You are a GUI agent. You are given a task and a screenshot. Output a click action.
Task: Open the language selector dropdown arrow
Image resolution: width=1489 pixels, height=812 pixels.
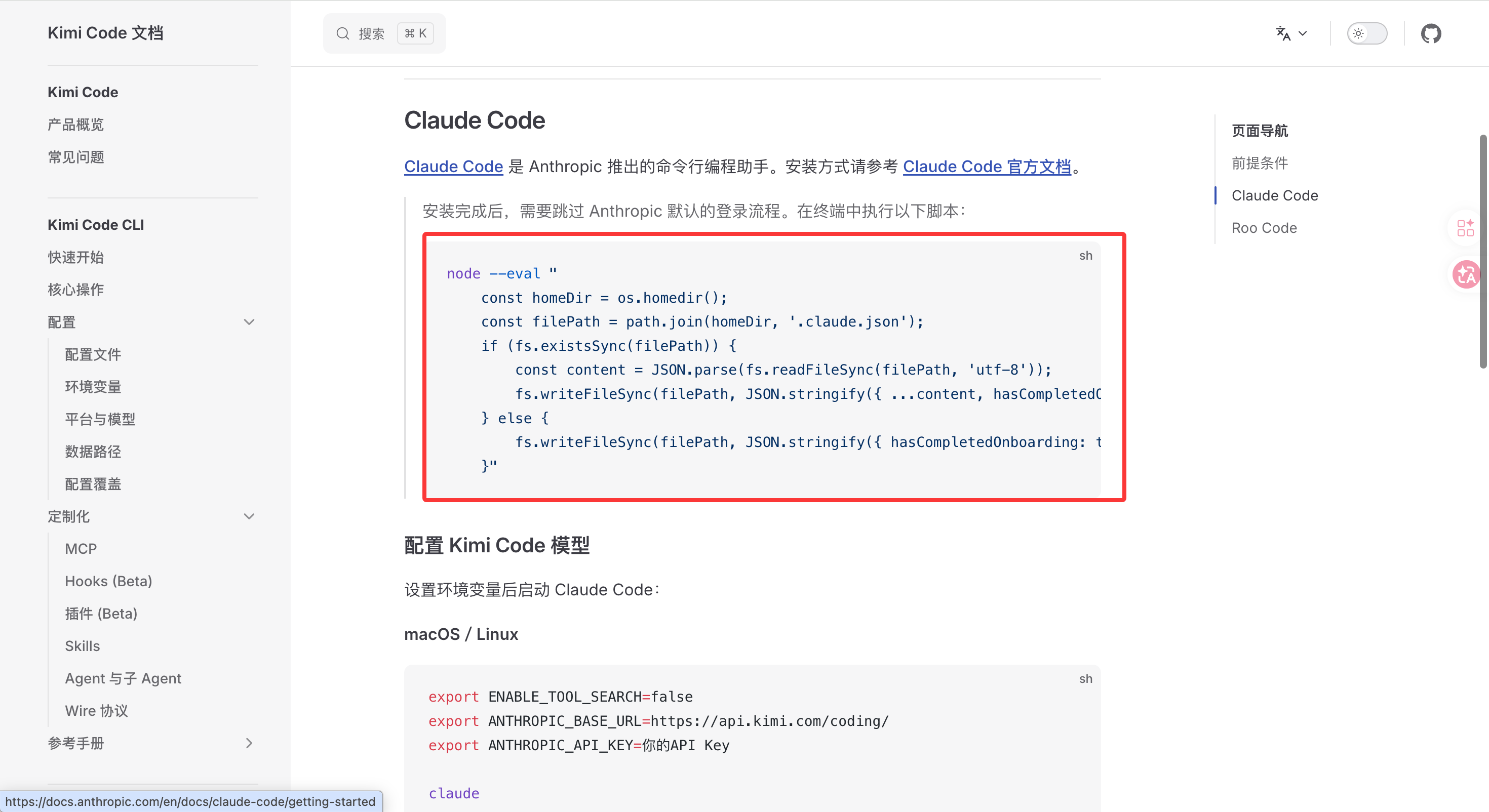tap(1303, 33)
